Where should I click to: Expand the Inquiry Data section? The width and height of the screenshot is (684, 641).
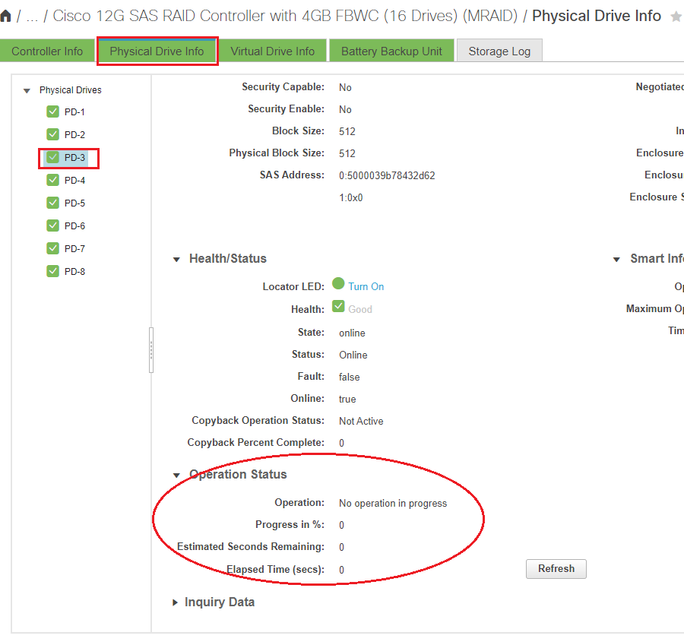click(x=175, y=603)
